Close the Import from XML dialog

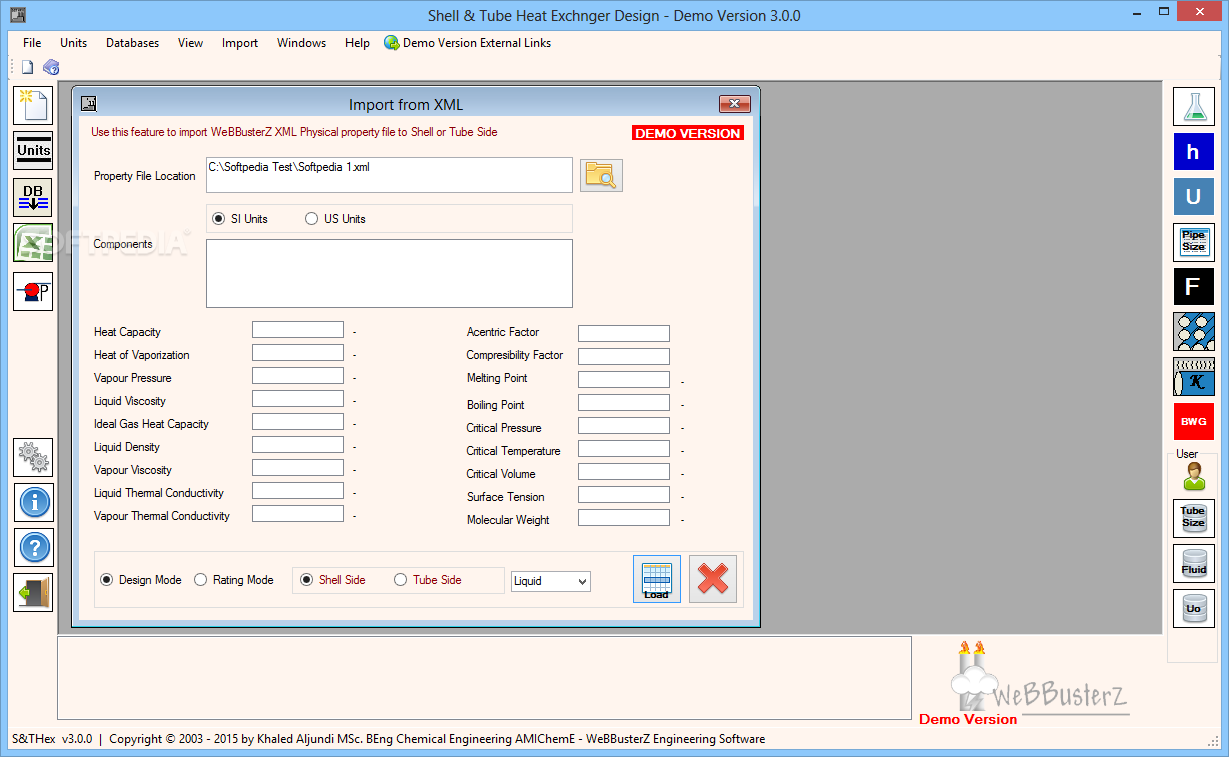click(x=734, y=104)
